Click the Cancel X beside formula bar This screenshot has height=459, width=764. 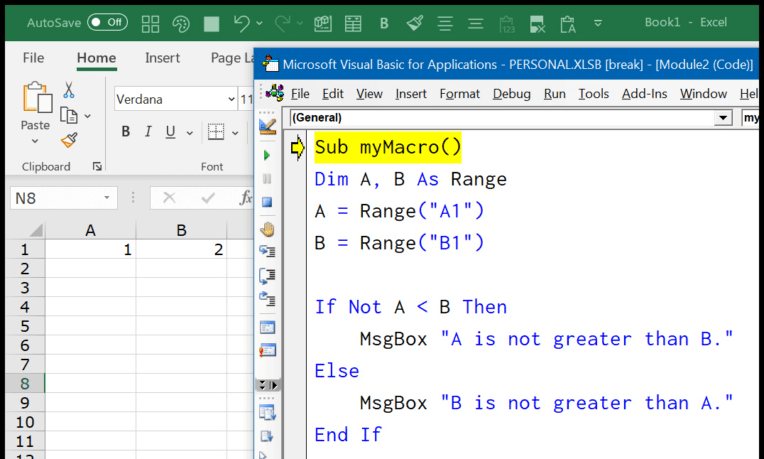click(x=169, y=198)
